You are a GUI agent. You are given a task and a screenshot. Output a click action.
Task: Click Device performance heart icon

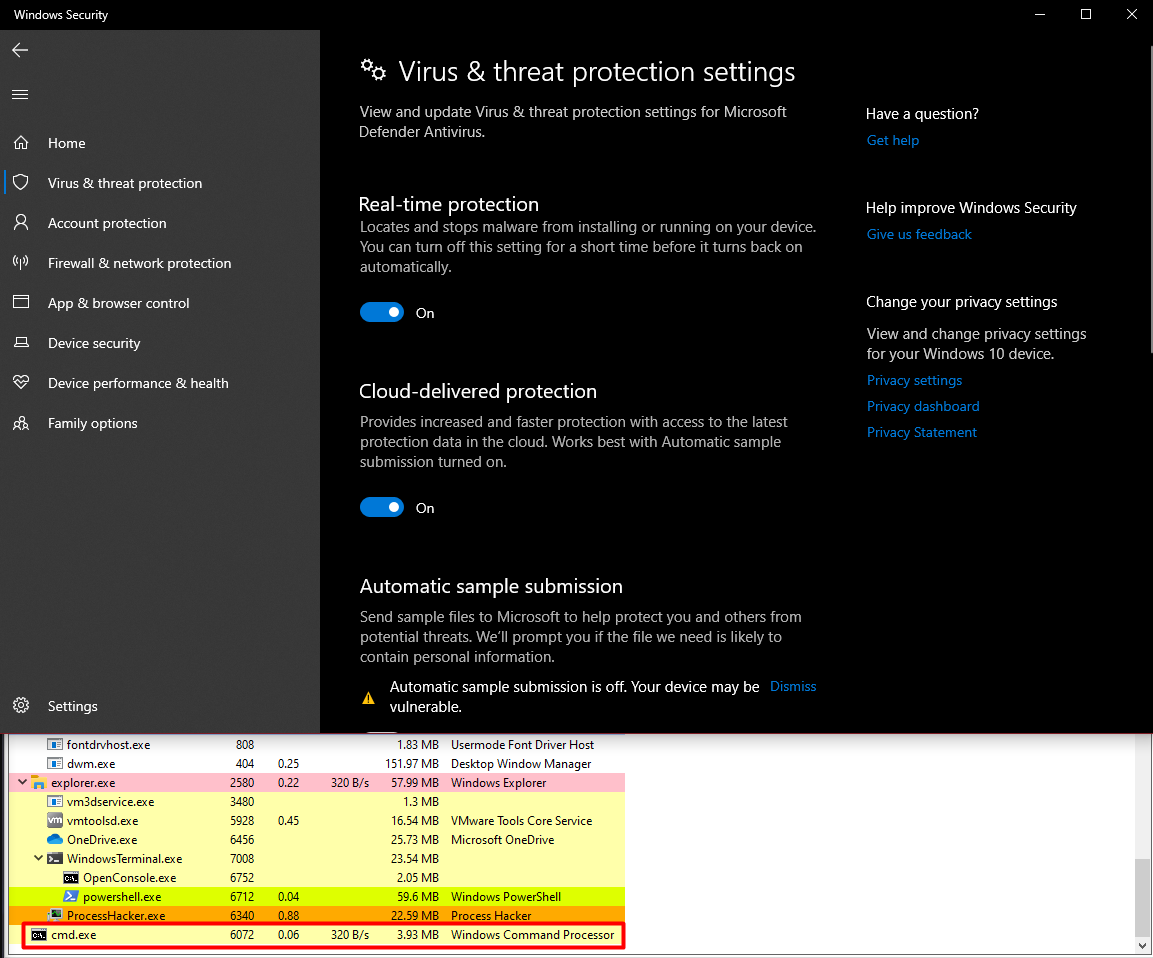21,383
